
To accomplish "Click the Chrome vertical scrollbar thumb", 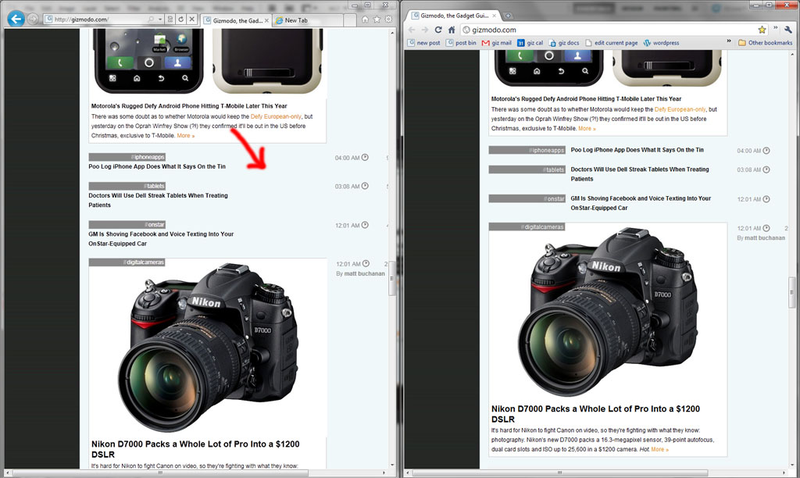I will tap(792, 292).
